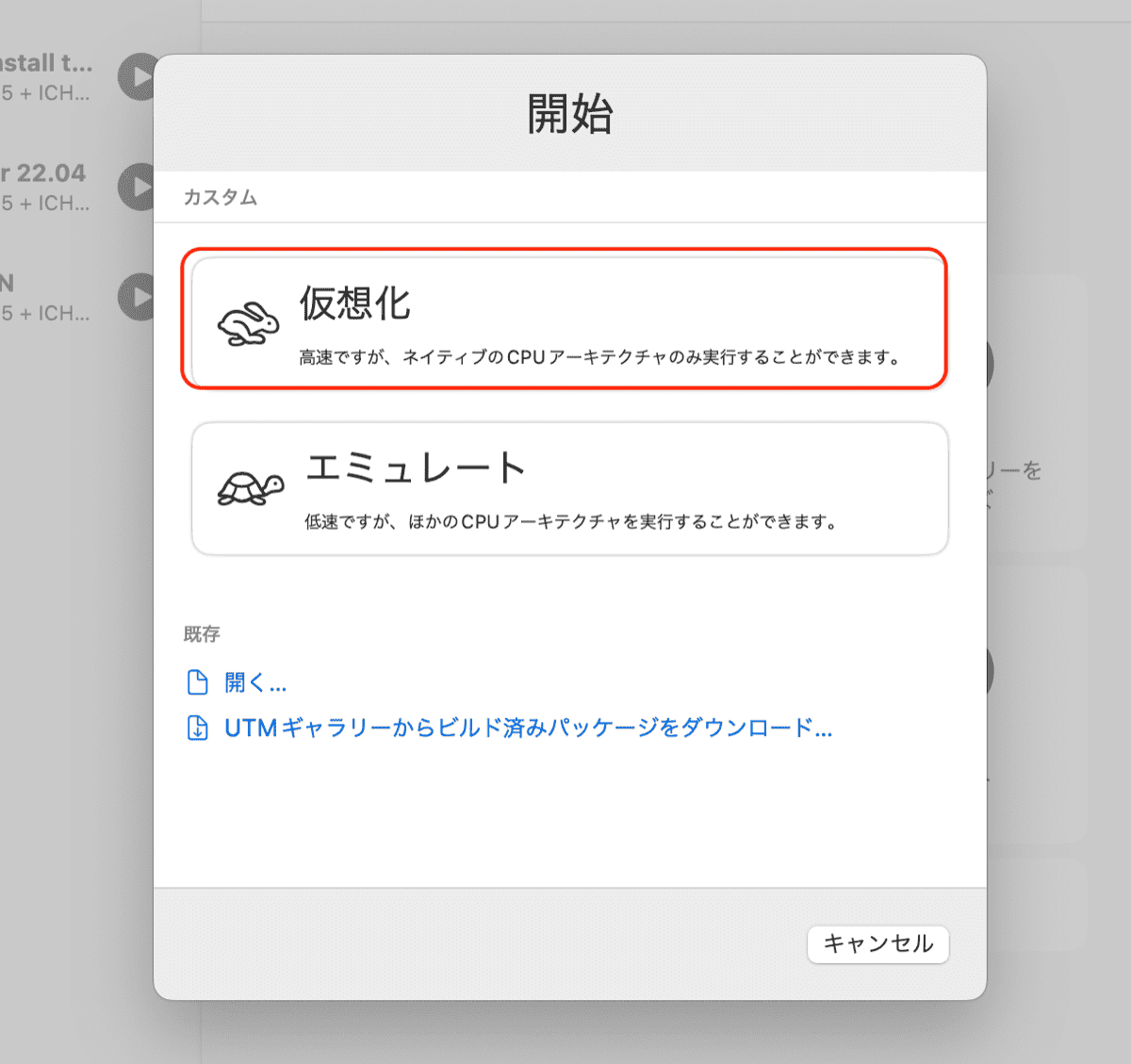The height and width of the screenshot is (1064, 1131).
Task: Open UTMギャラリー pre-built package download link
Action: tap(528, 728)
